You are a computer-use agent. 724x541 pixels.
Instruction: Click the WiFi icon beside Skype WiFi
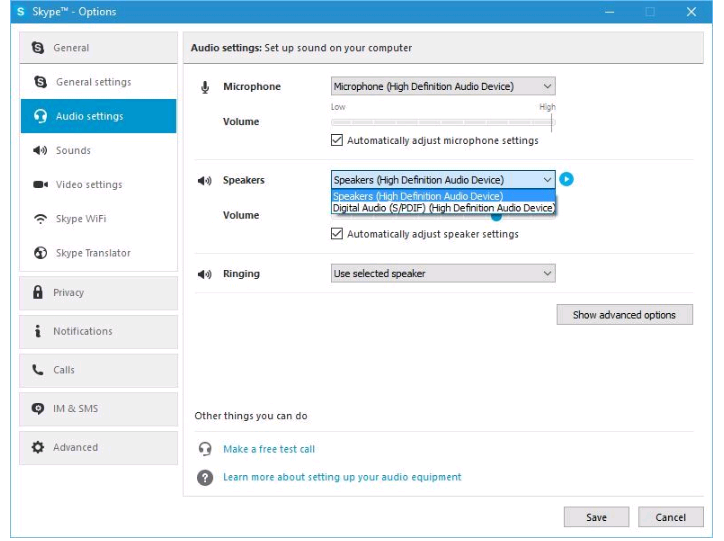pyautogui.click(x=41, y=218)
